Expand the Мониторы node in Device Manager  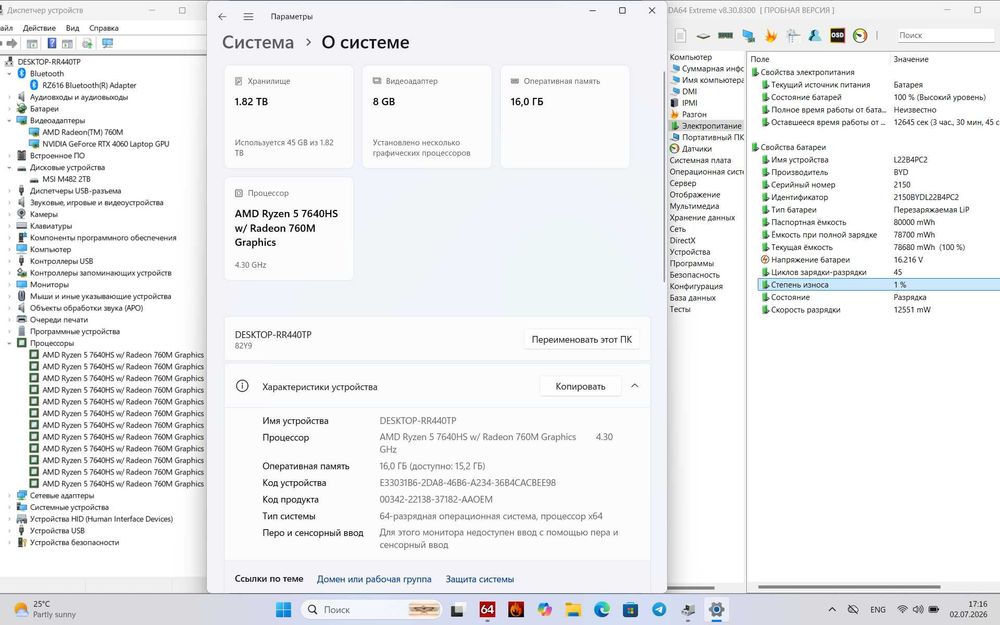pos(10,284)
